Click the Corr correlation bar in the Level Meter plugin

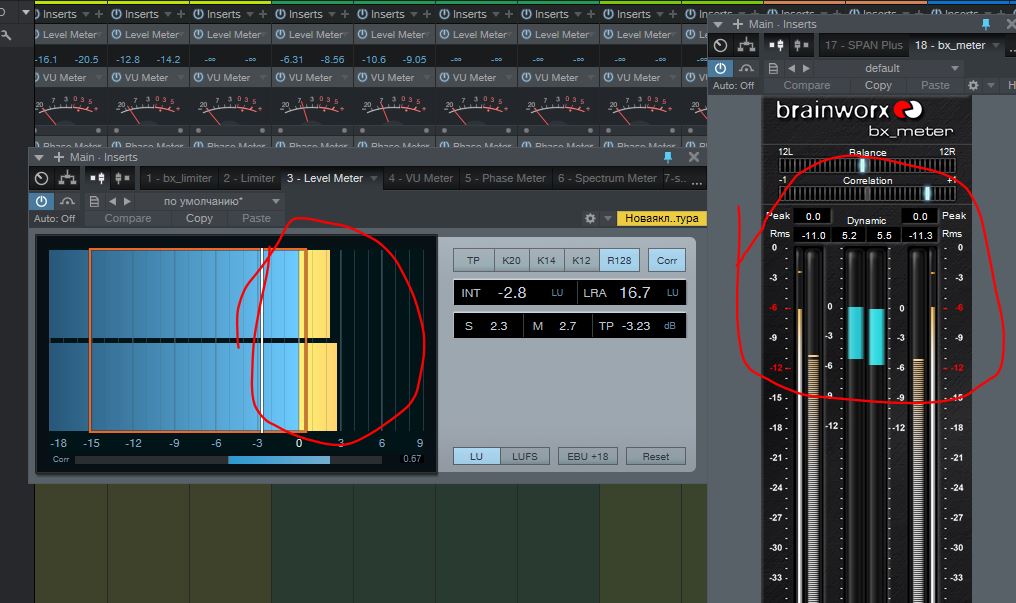[x=228, y=460]
